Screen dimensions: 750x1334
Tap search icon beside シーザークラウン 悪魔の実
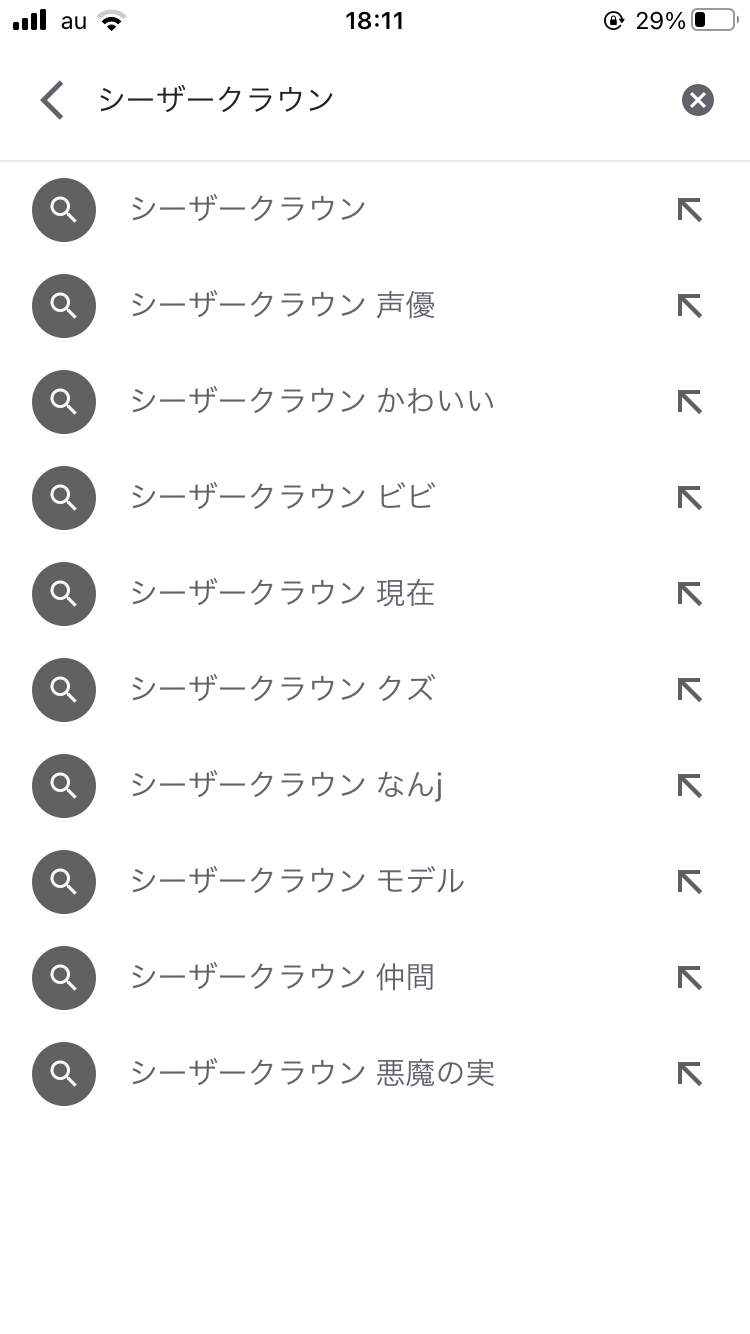pyautogui.click(x=64, y=1074)
